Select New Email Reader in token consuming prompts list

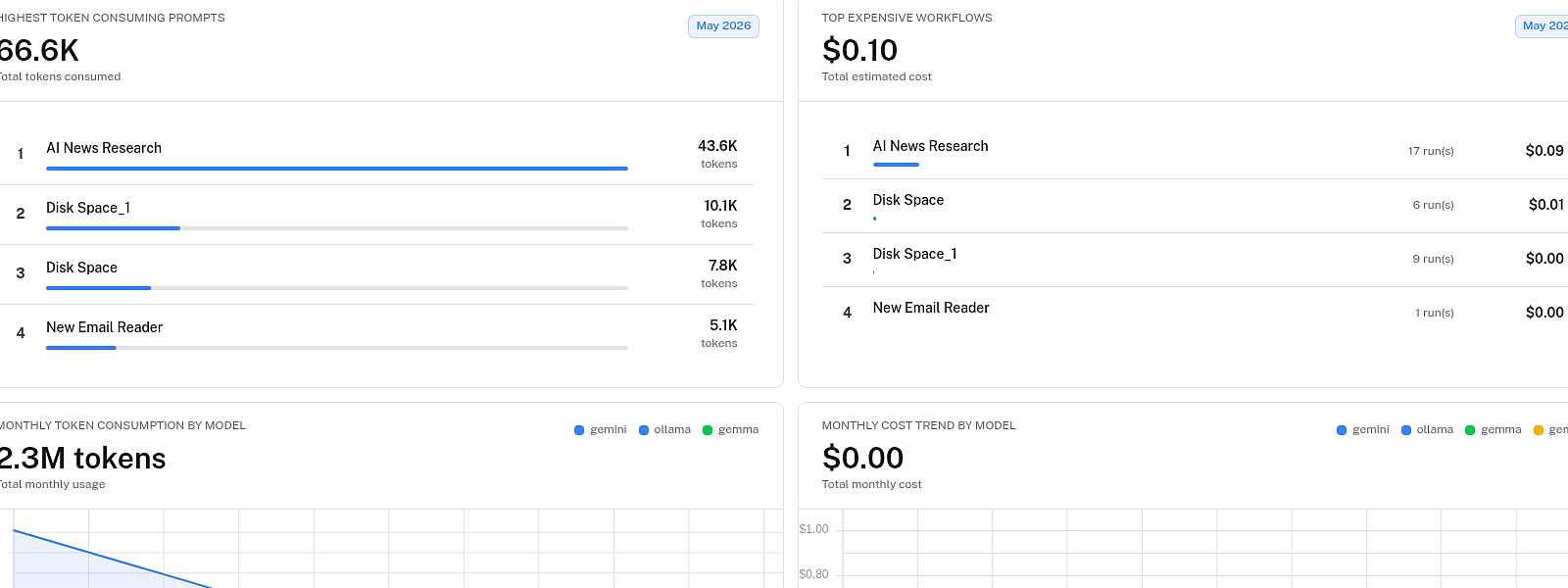(x=104, y=327)
